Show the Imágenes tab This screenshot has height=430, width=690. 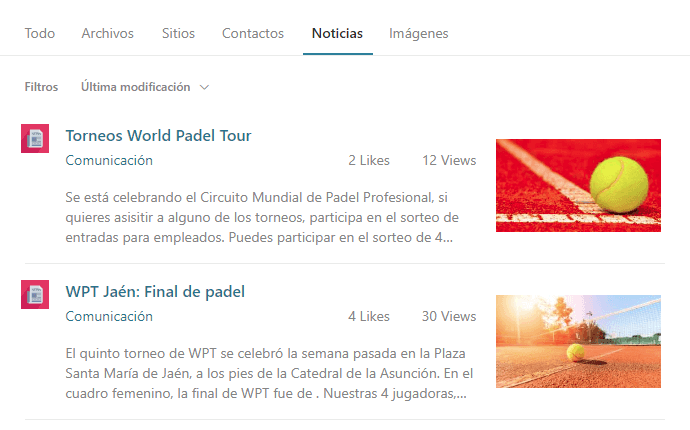[x=418, y=33]
